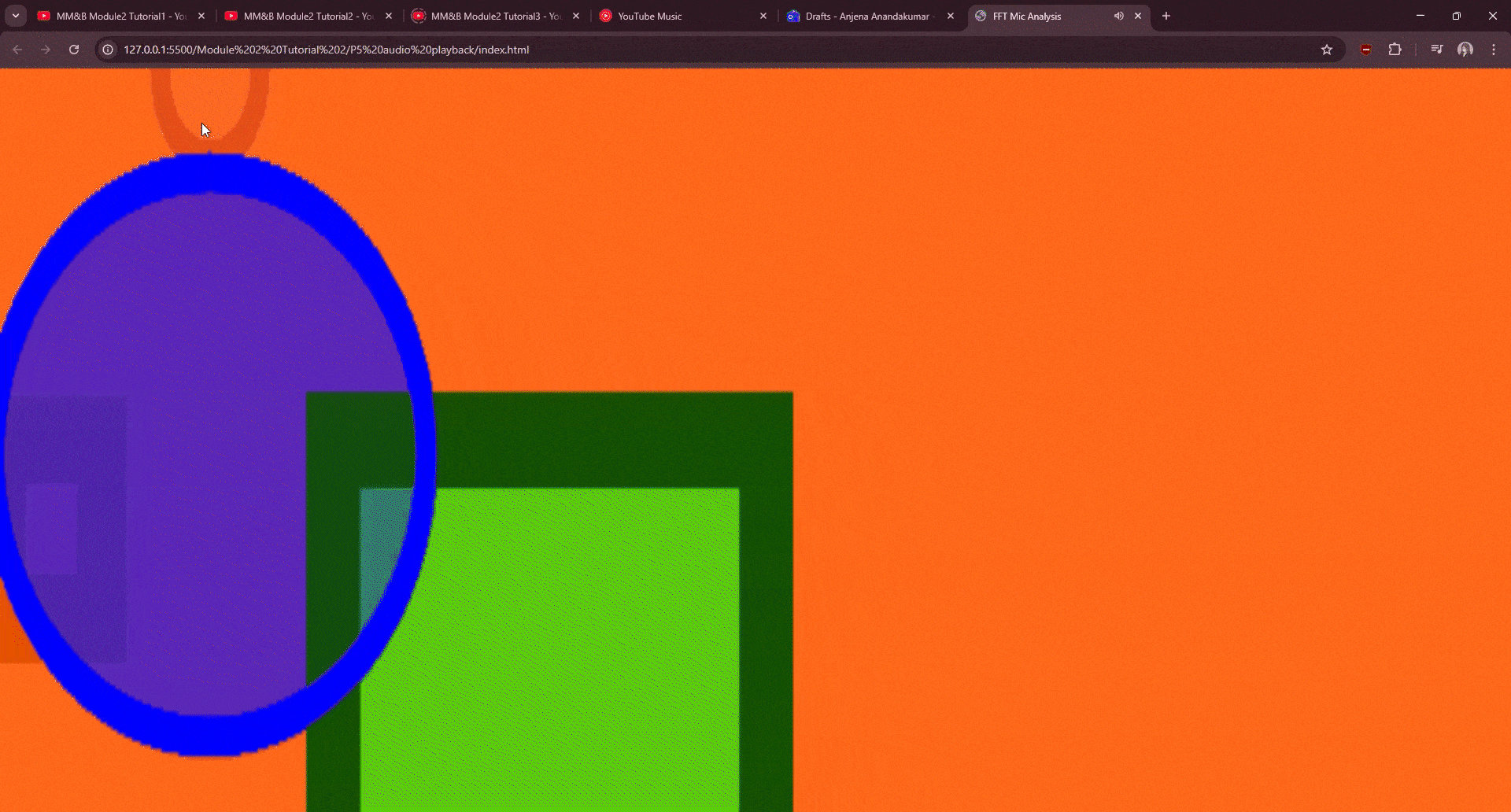1511x812 pixels.
Task: Open site information from the address bar icon
Action: tap(106, 49)
